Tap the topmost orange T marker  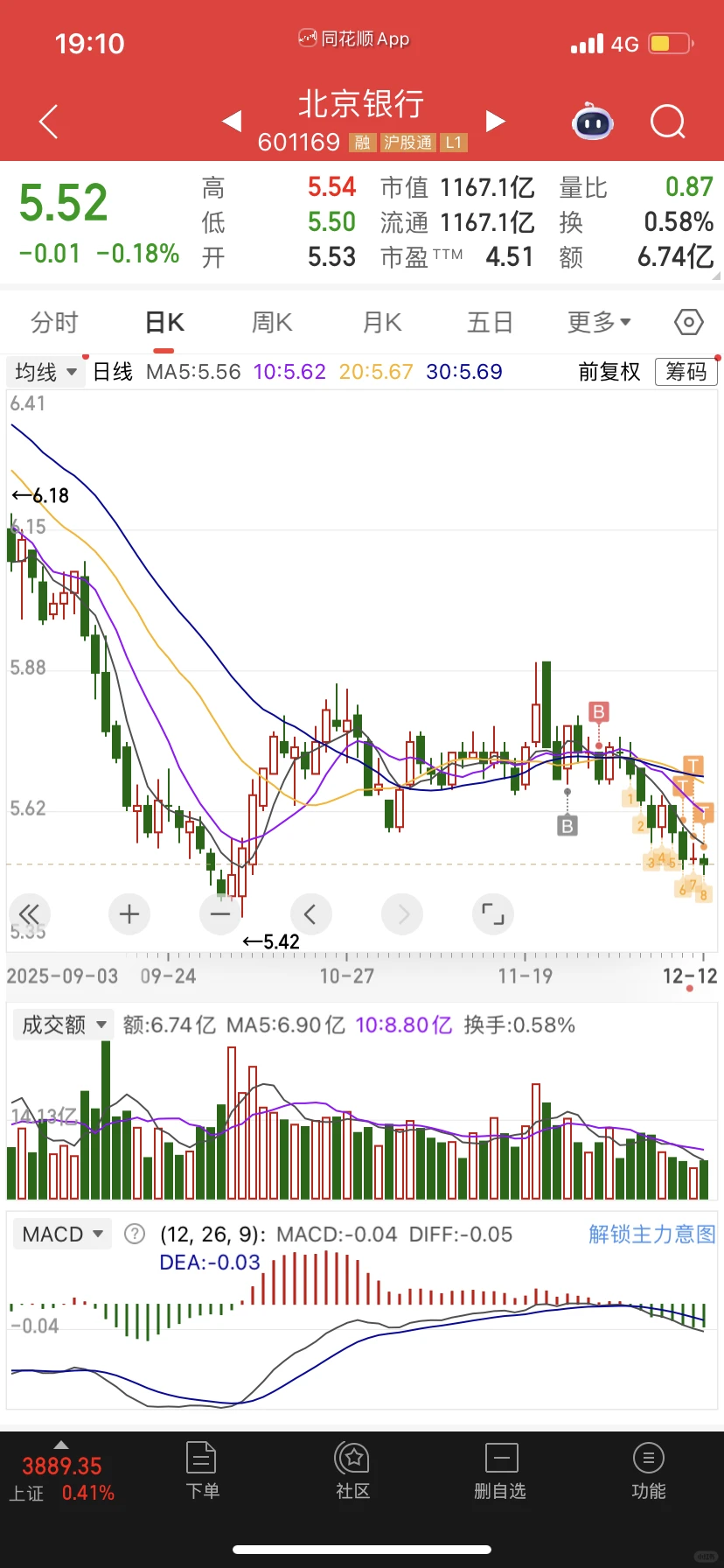(693, 766)
